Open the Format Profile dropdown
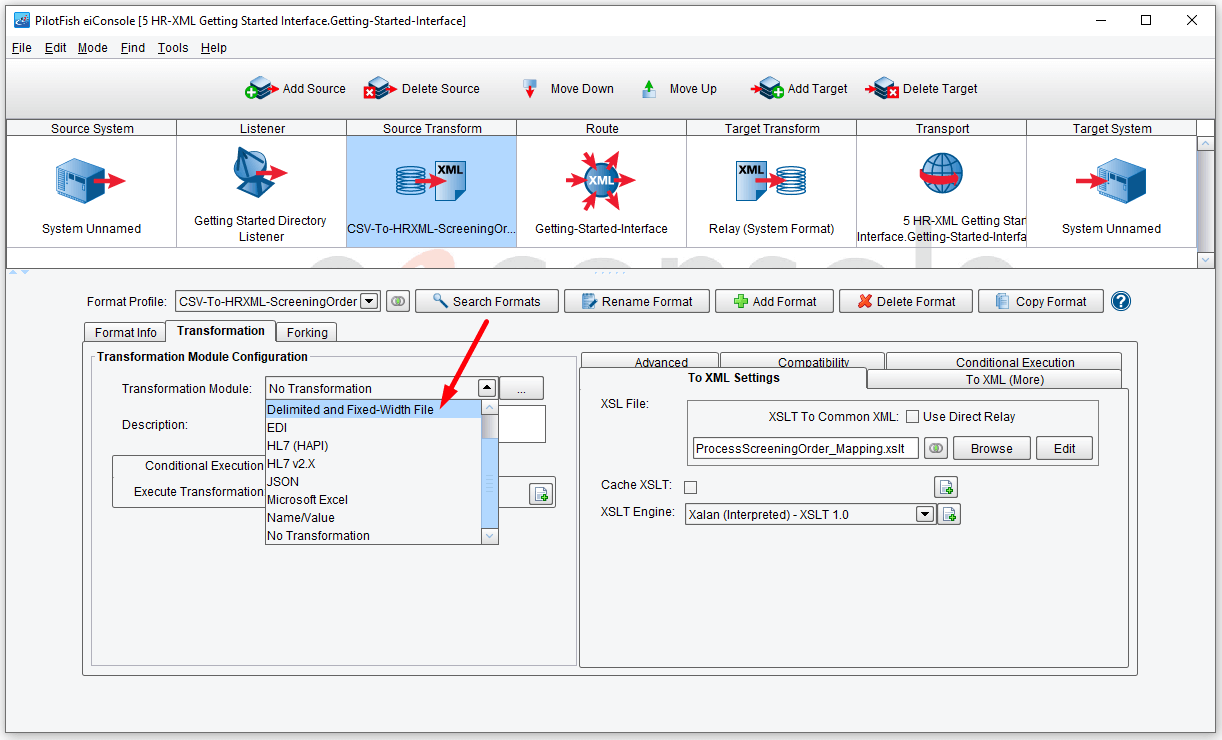The width and height of the screenshot is (1222, 740). click(x=369, y=301)
